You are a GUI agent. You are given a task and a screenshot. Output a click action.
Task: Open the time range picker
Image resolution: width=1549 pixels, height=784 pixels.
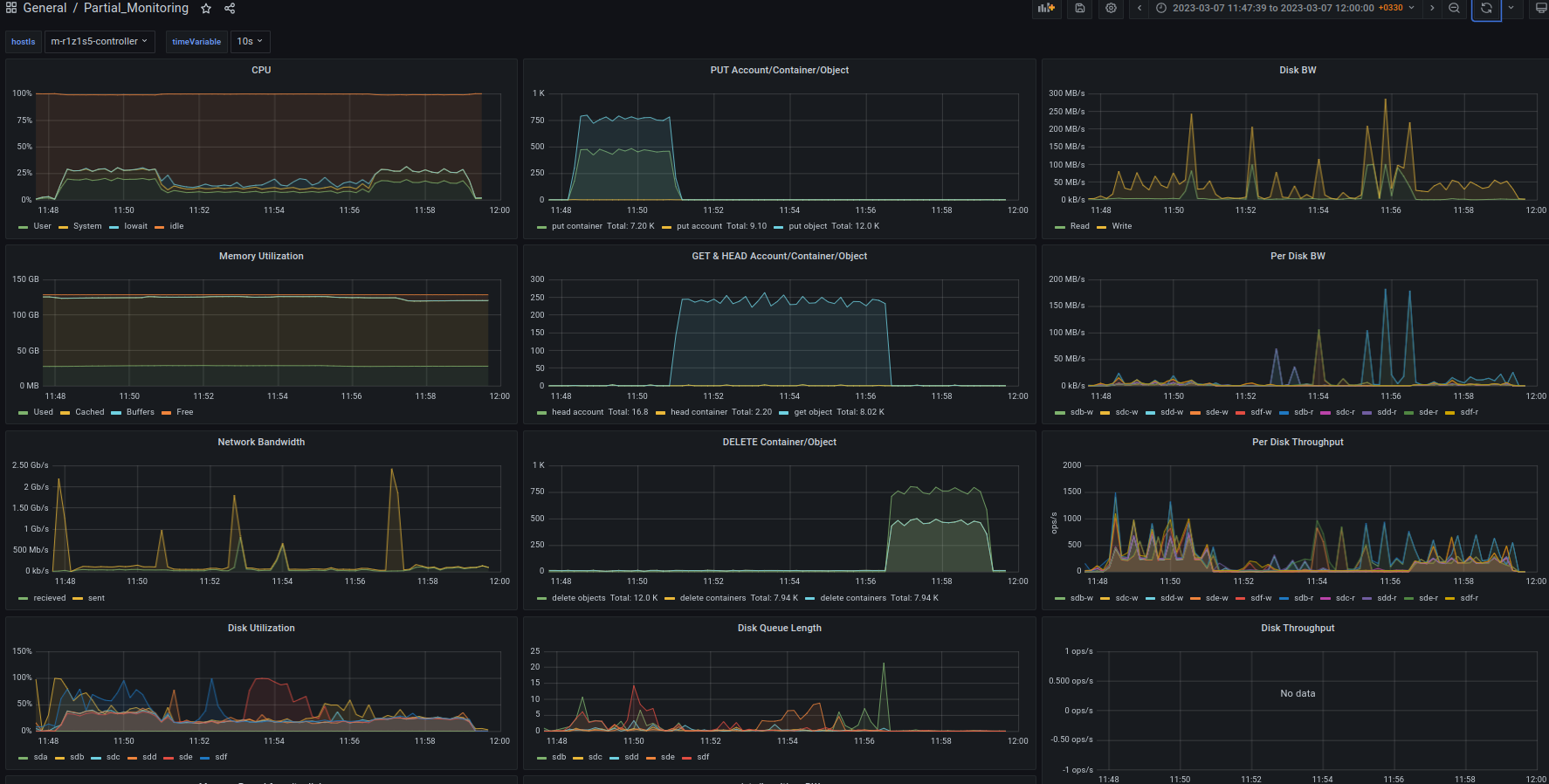click(x=1284, y=8)
